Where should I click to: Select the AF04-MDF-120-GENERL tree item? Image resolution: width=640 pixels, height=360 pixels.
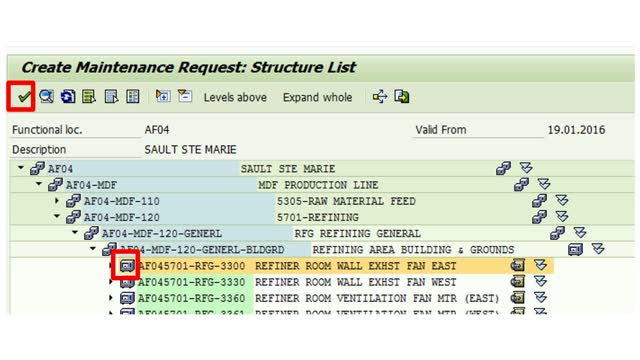(162, 233)
